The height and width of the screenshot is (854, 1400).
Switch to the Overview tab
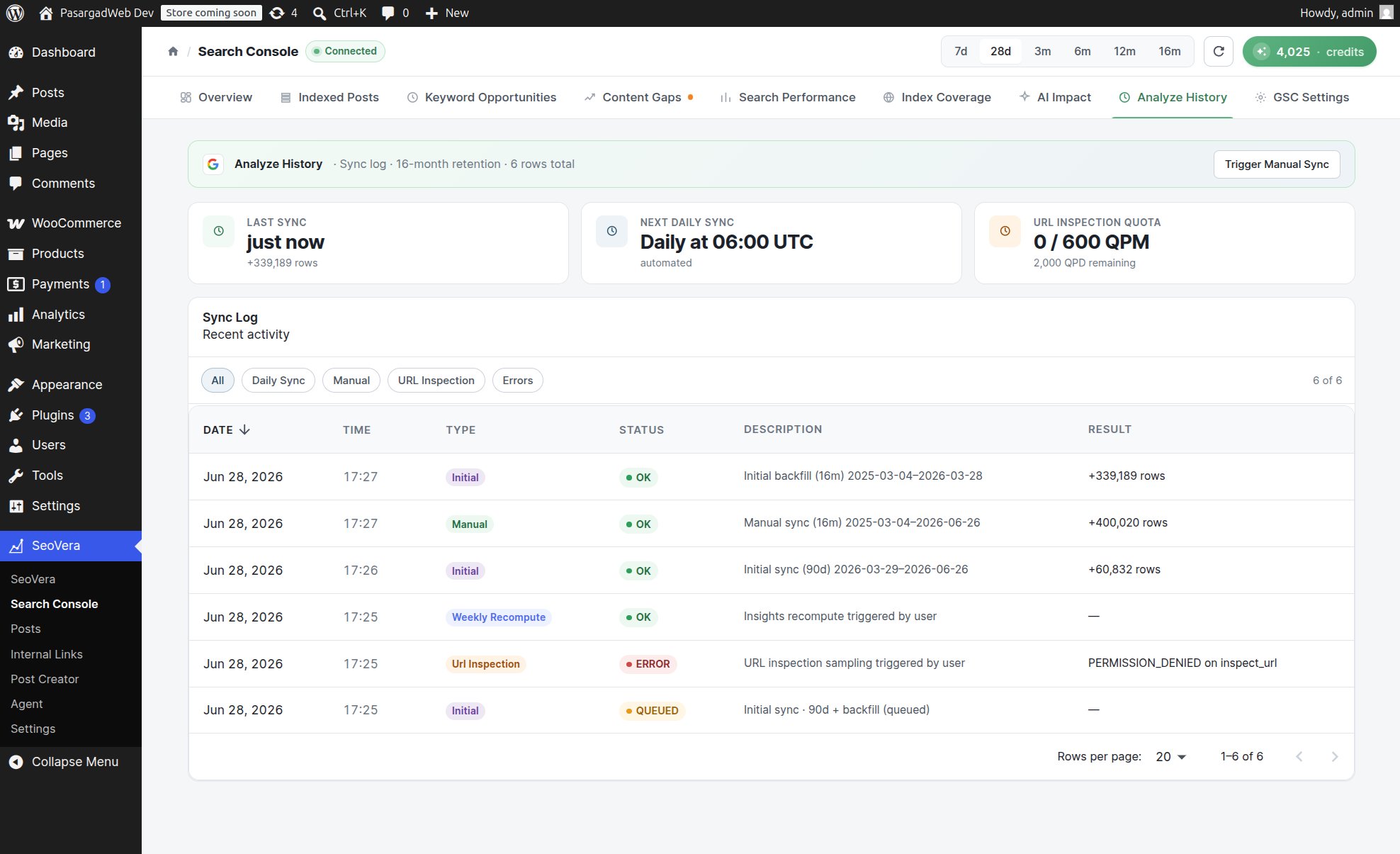pyautogui.click(x=216, y=97)
